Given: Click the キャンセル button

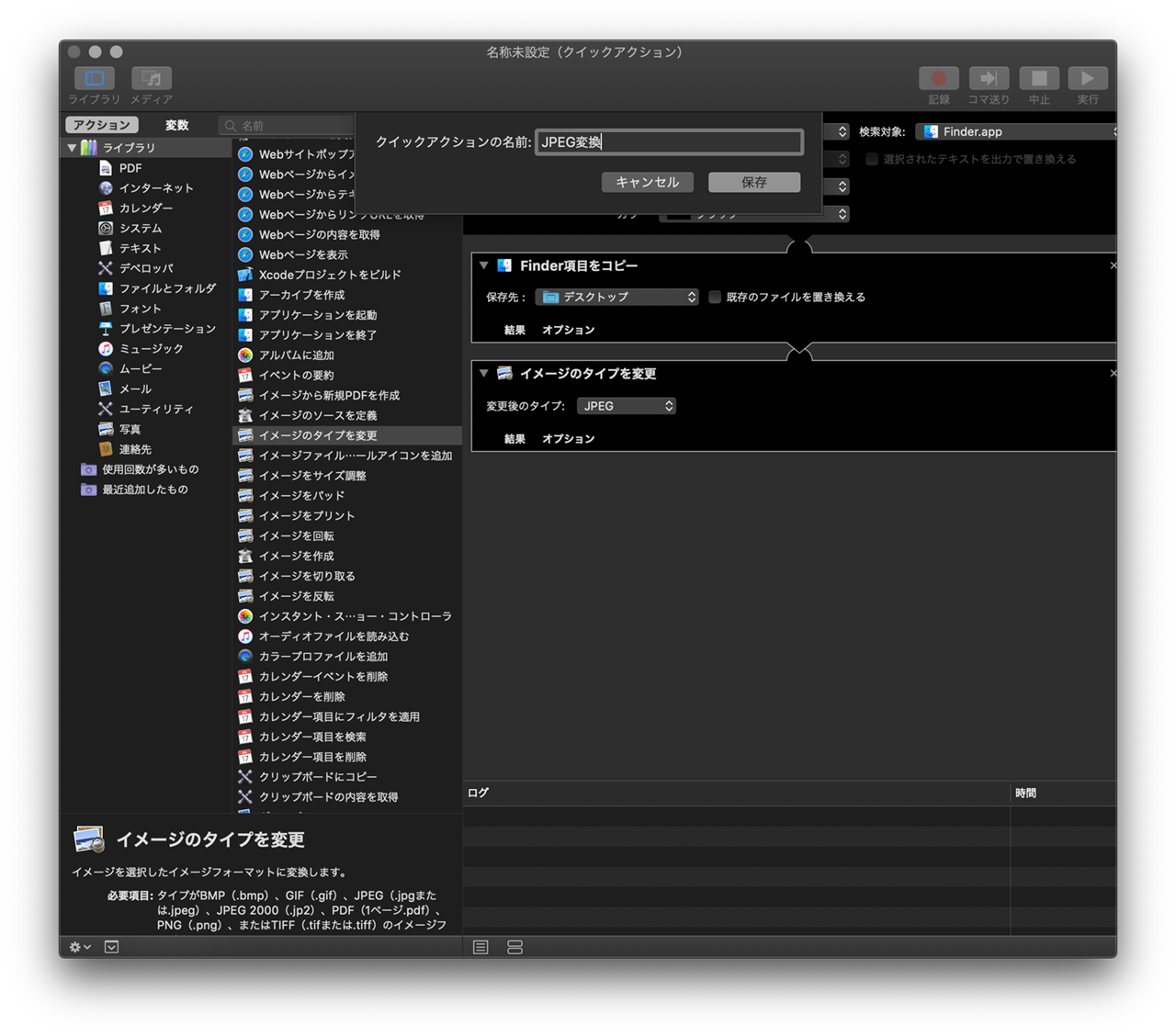Looking at the screenshot, I should pos(647,183).
